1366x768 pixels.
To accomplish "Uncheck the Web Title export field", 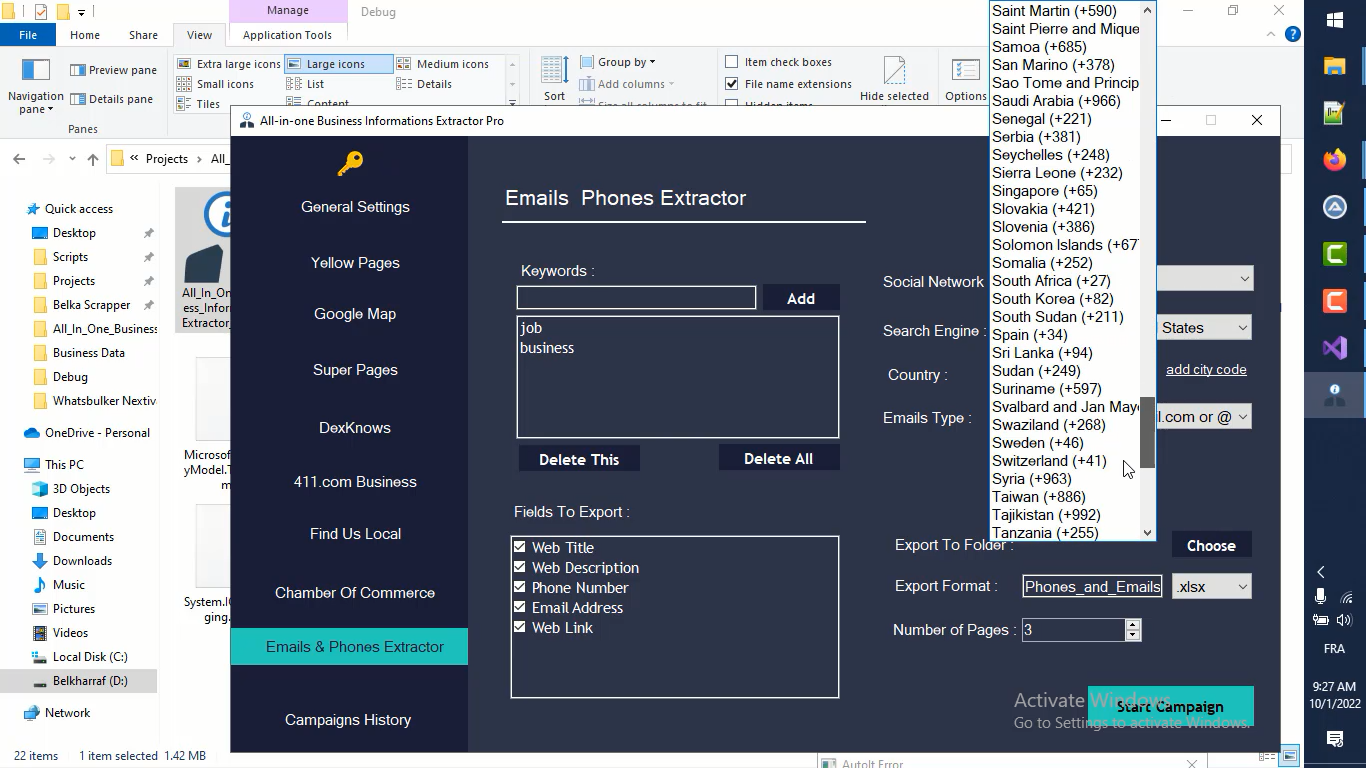I will [520, 547].
